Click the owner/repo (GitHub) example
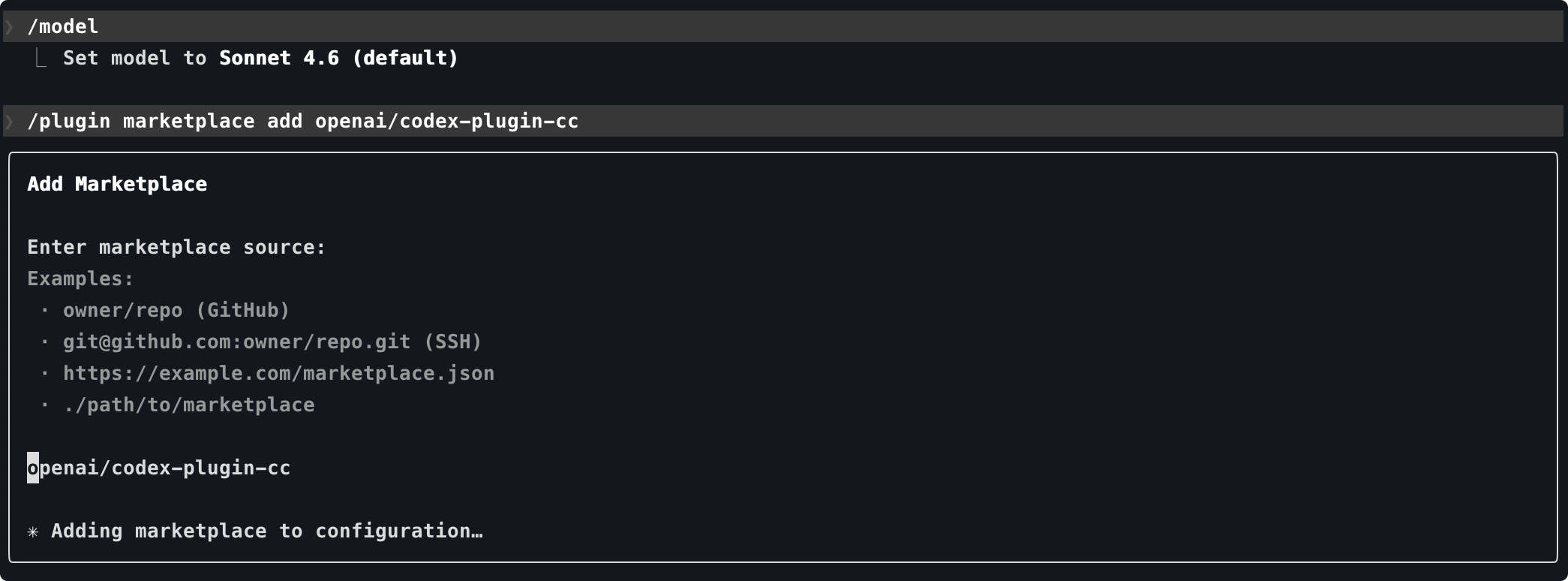 [x=176, y=311]
